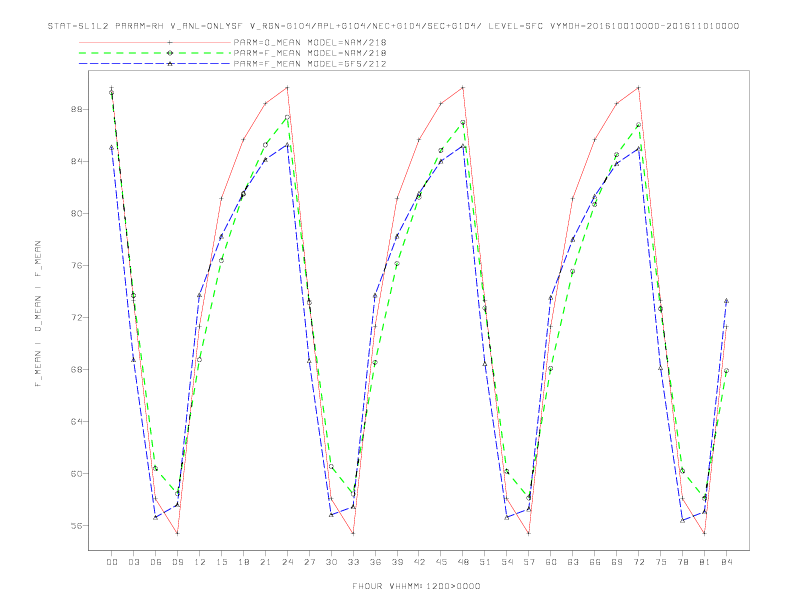Click x-axis tick label 30
This screenshot has width=792, height=612.
[331, 562]
